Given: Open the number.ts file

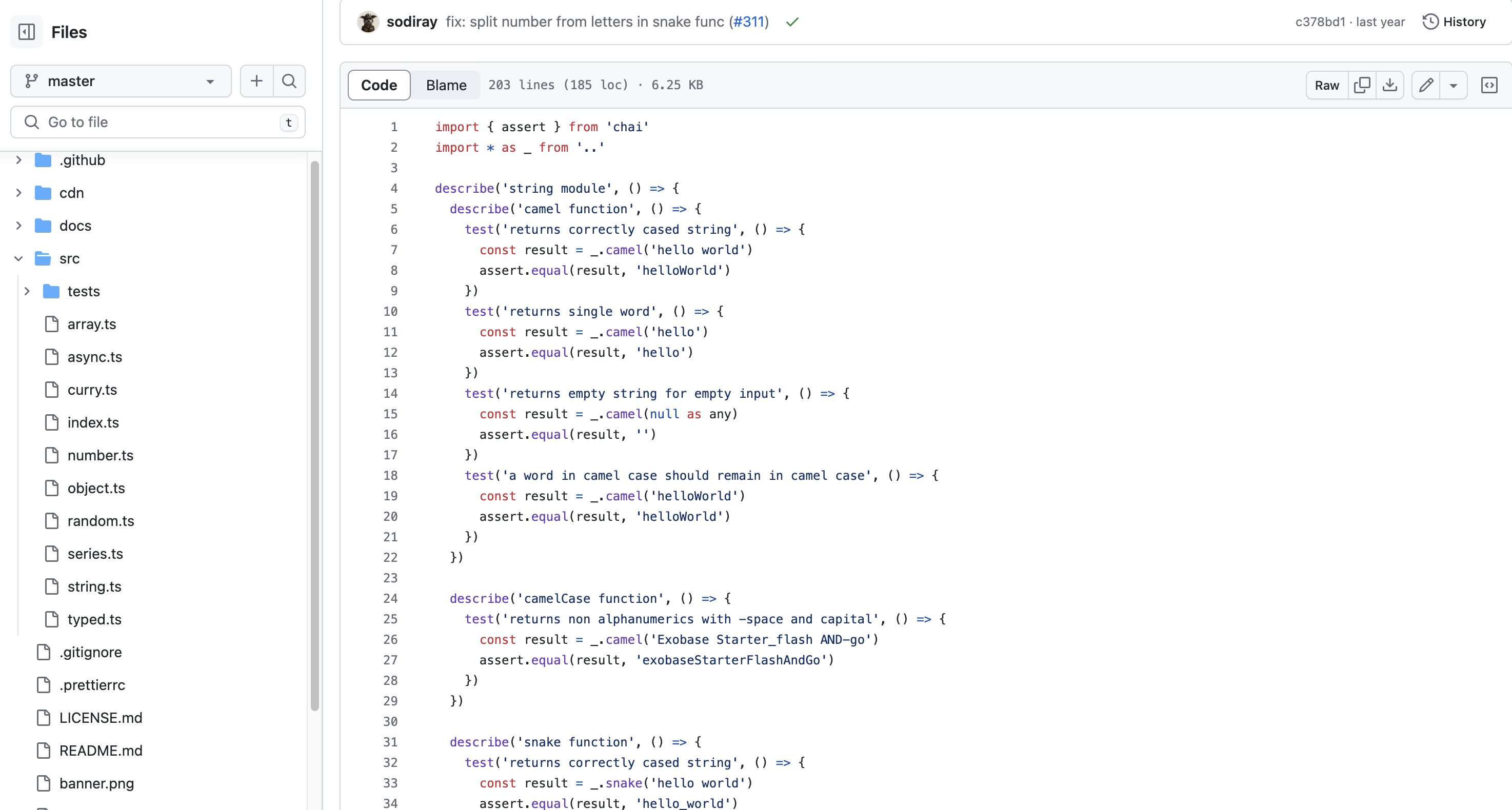Looking at the screenshot, I should [x=101, y=455].
